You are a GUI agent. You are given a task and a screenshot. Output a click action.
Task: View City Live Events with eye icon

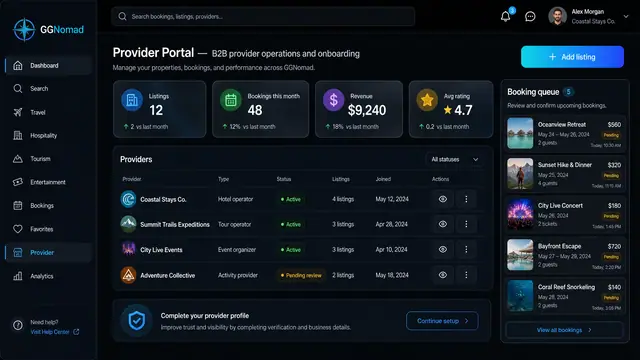443,249
